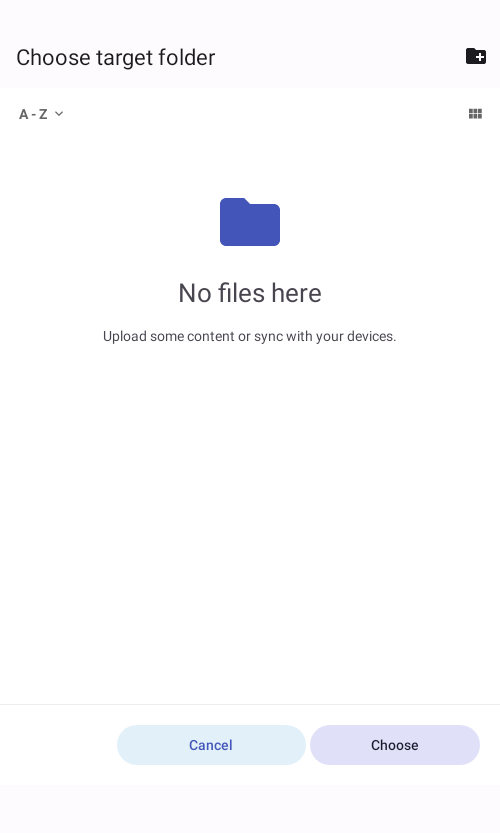This screenshot has width=500, height=833.
Task: Open the A - Z sort order menu
Action: tap(41, 114)
